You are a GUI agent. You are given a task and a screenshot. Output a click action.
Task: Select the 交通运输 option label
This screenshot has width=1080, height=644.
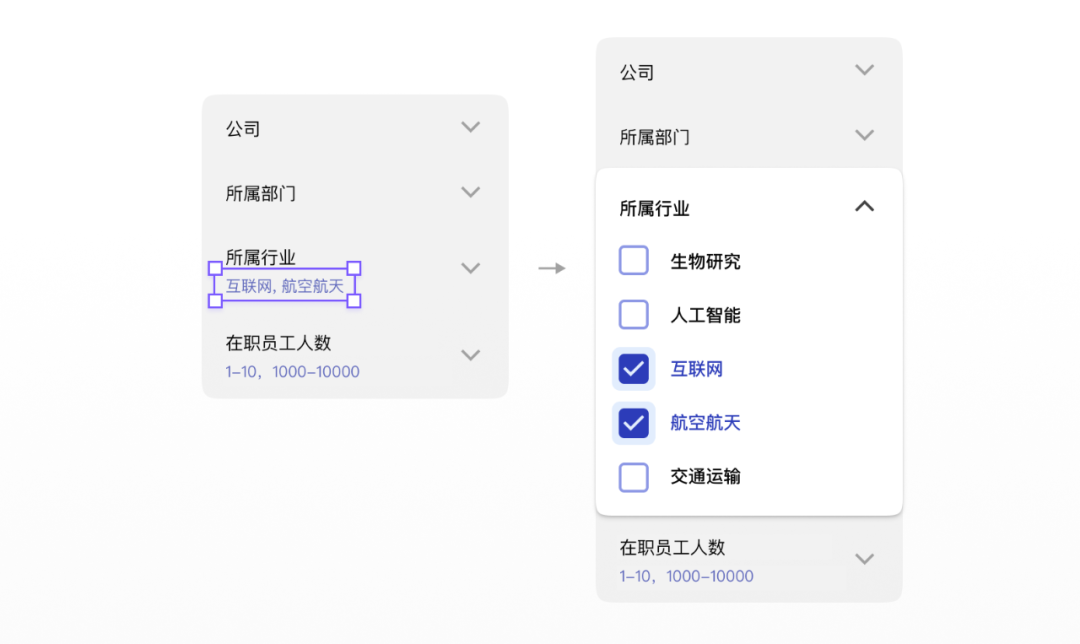click(705, 477)
